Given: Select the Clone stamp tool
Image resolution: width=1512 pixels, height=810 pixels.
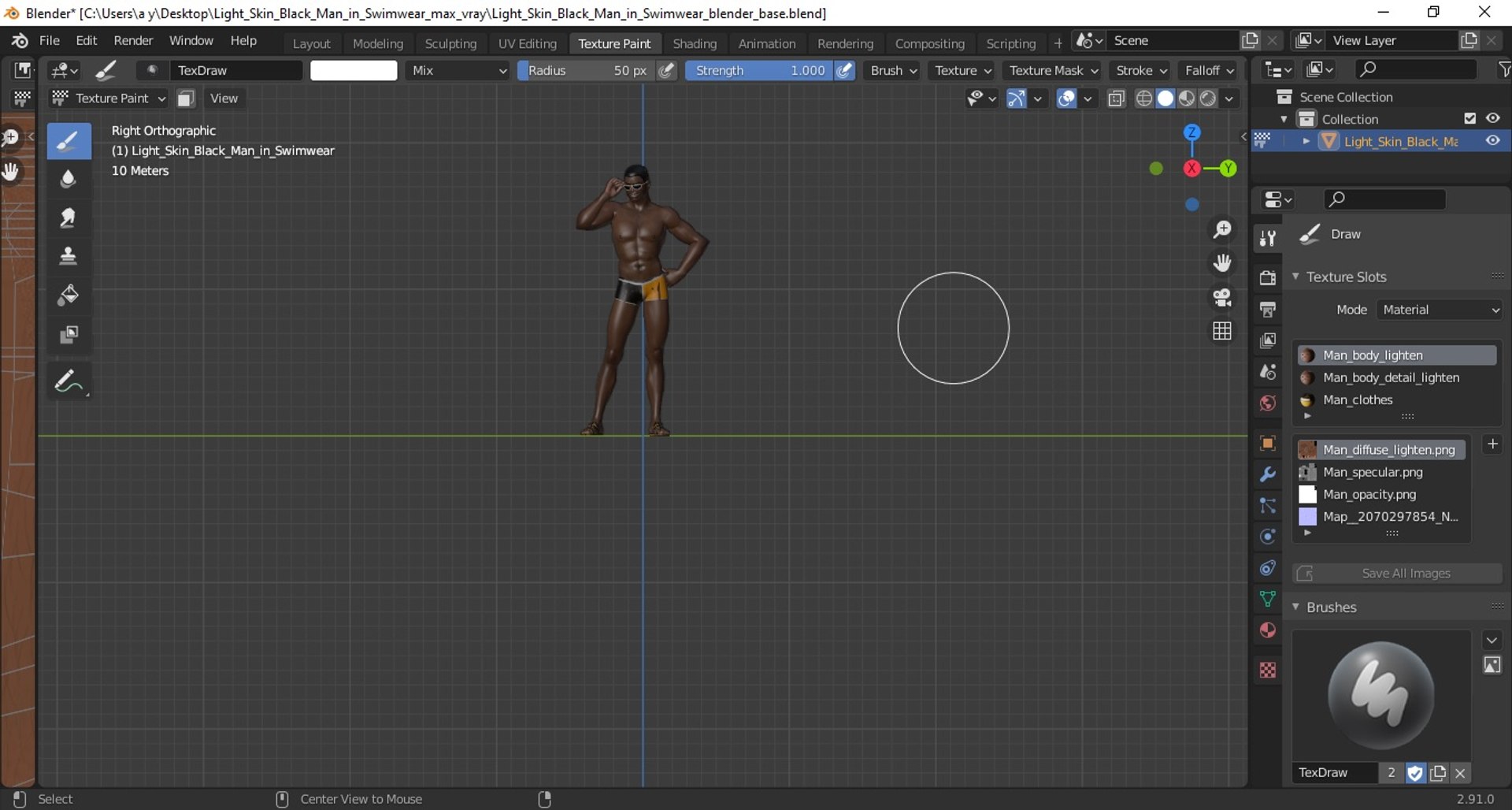Looking at the screenshot, I should point(69,257).
